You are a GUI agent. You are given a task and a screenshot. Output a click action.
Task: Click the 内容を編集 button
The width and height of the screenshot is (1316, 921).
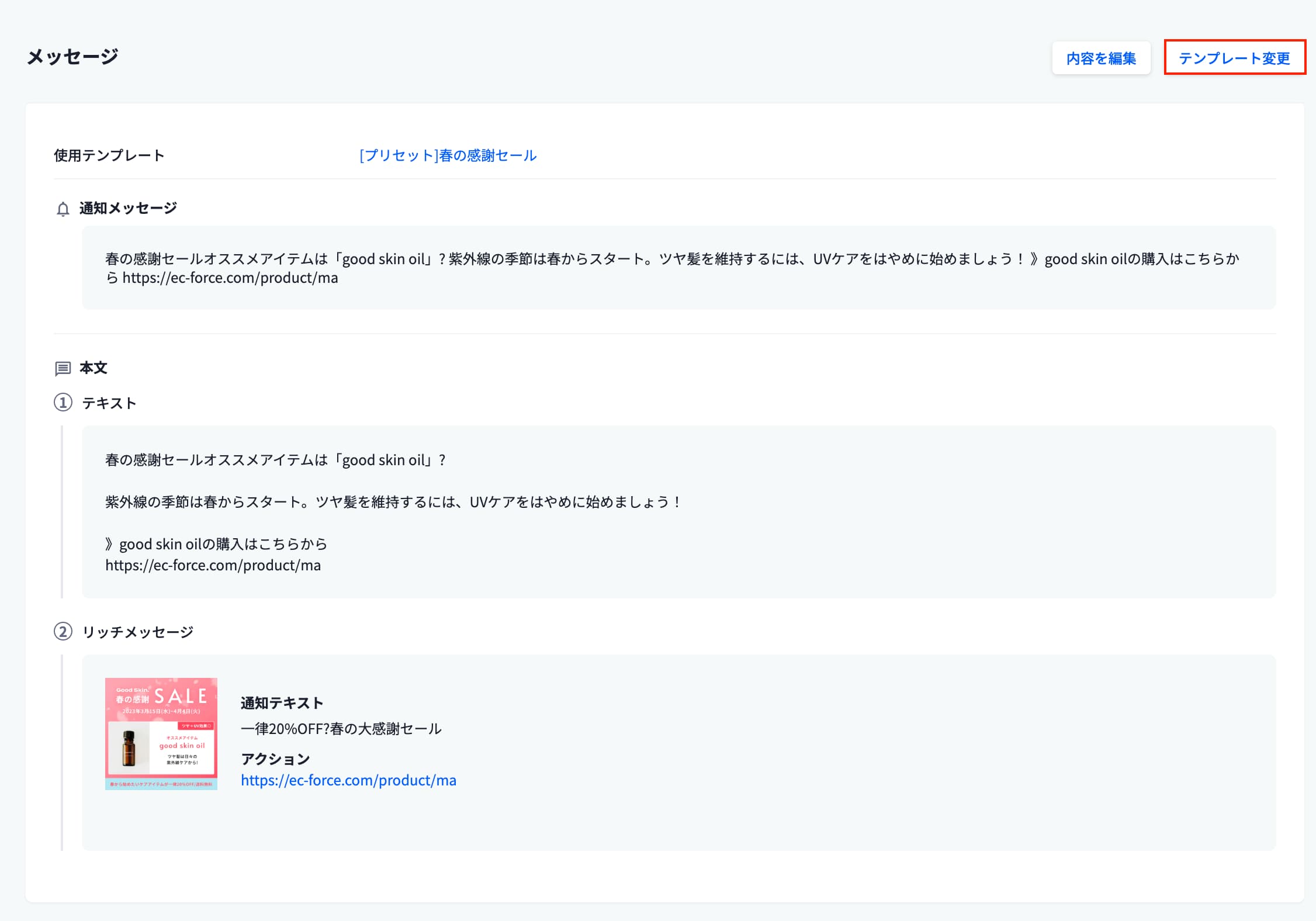click(x=1101, y=58)
